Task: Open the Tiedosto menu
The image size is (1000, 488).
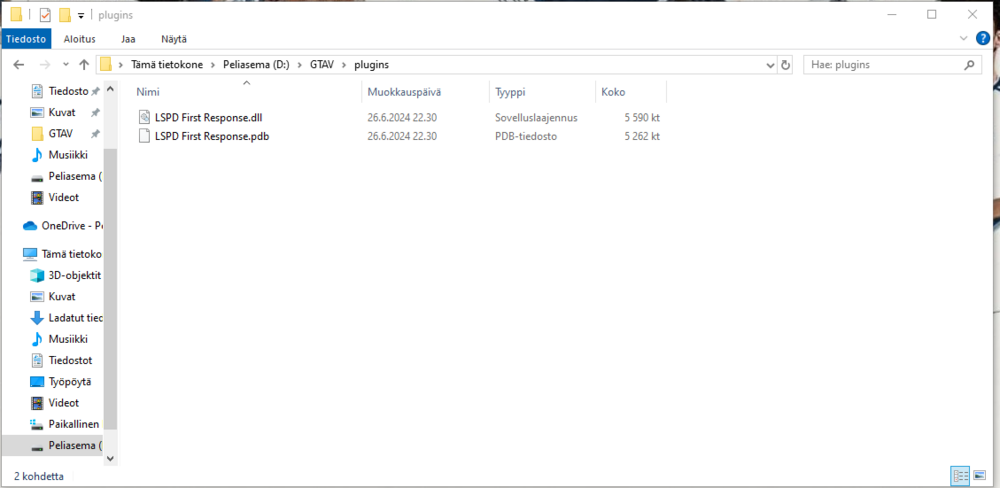Action: click(26, 39)
